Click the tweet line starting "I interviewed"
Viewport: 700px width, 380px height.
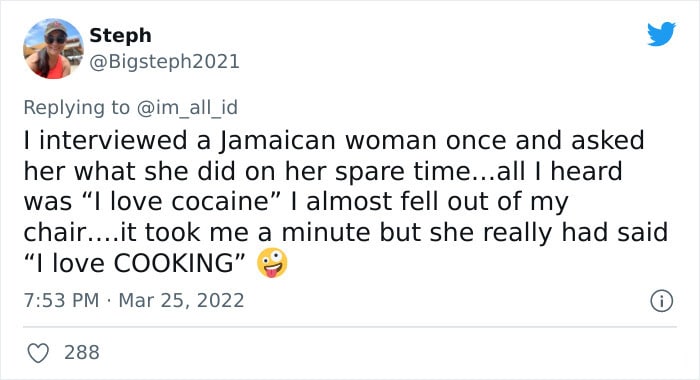(x=334, y=140)
